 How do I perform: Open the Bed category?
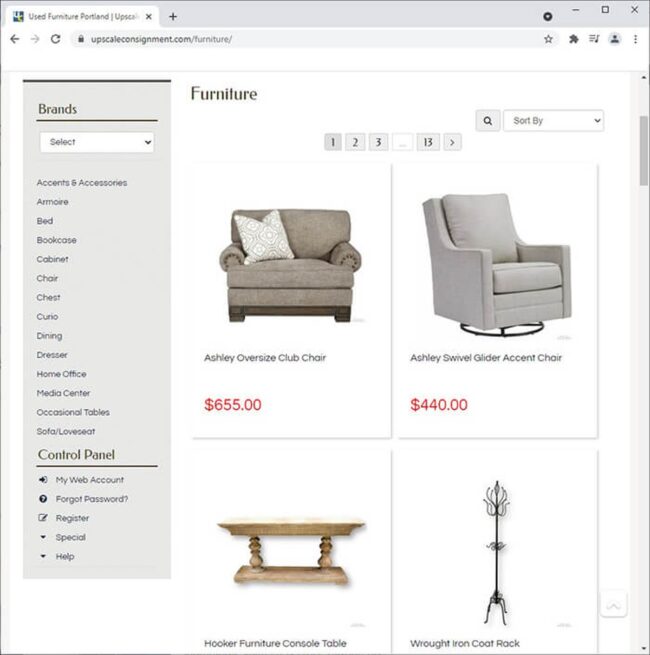tap(45, 221)
